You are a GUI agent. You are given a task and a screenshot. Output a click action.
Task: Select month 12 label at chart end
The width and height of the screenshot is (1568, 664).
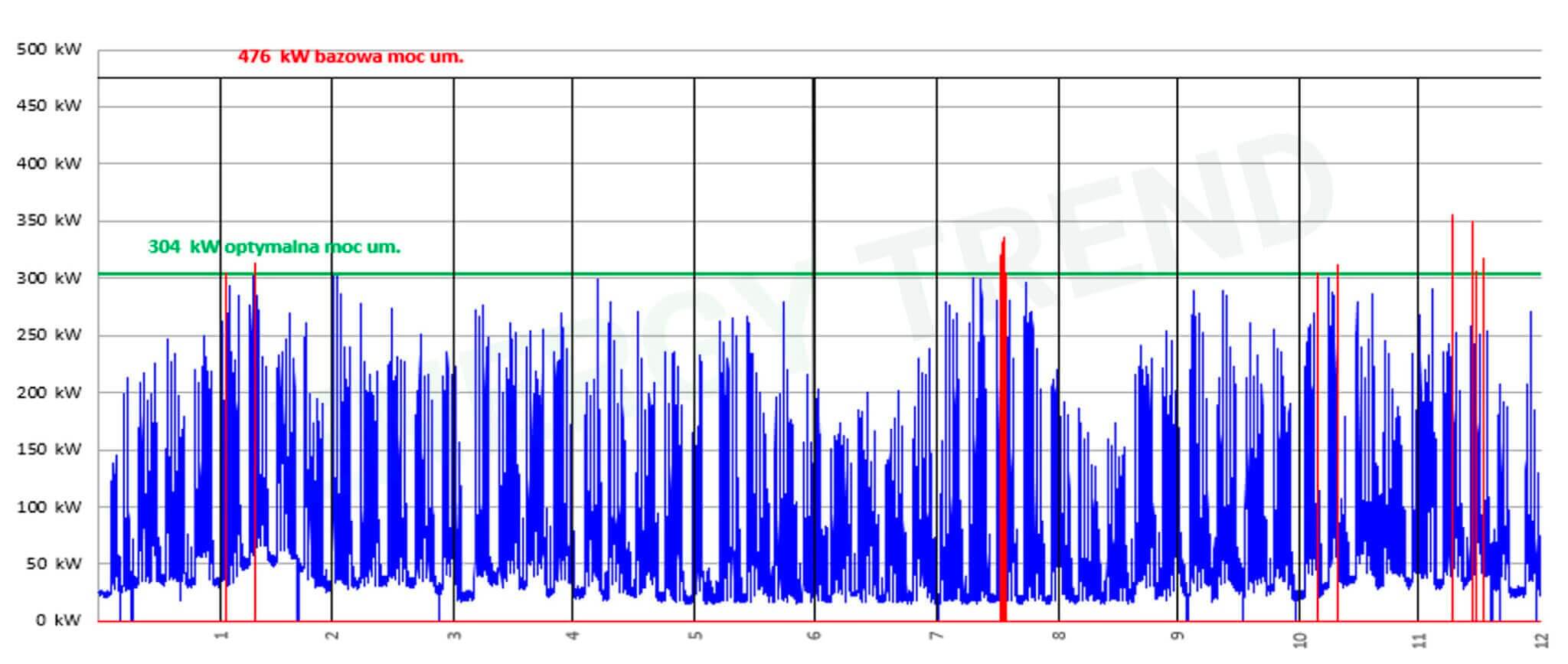(x=1541, y=639)
